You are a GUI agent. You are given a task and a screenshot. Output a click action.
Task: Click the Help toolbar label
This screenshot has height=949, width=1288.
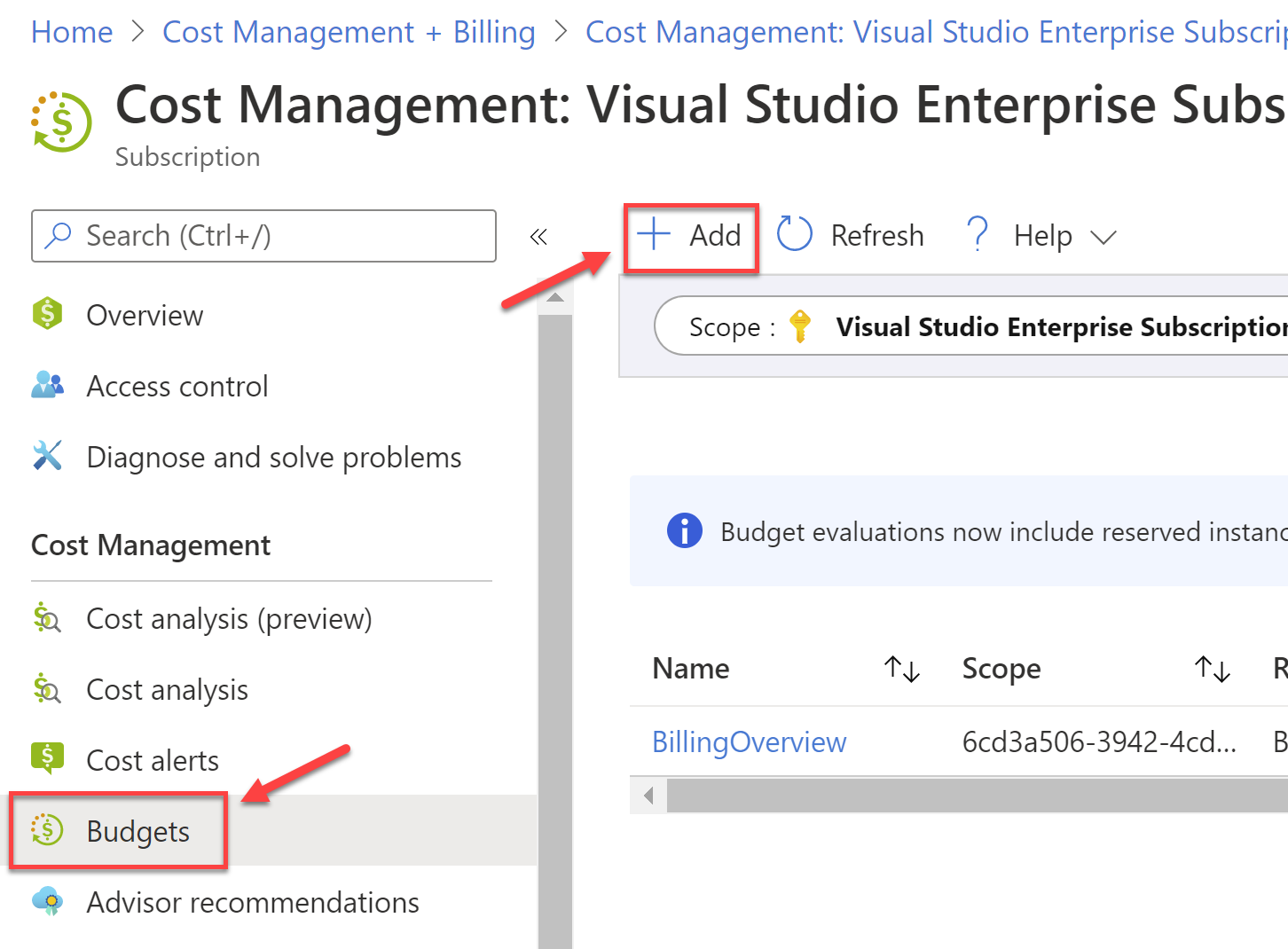coord(1043,236)
